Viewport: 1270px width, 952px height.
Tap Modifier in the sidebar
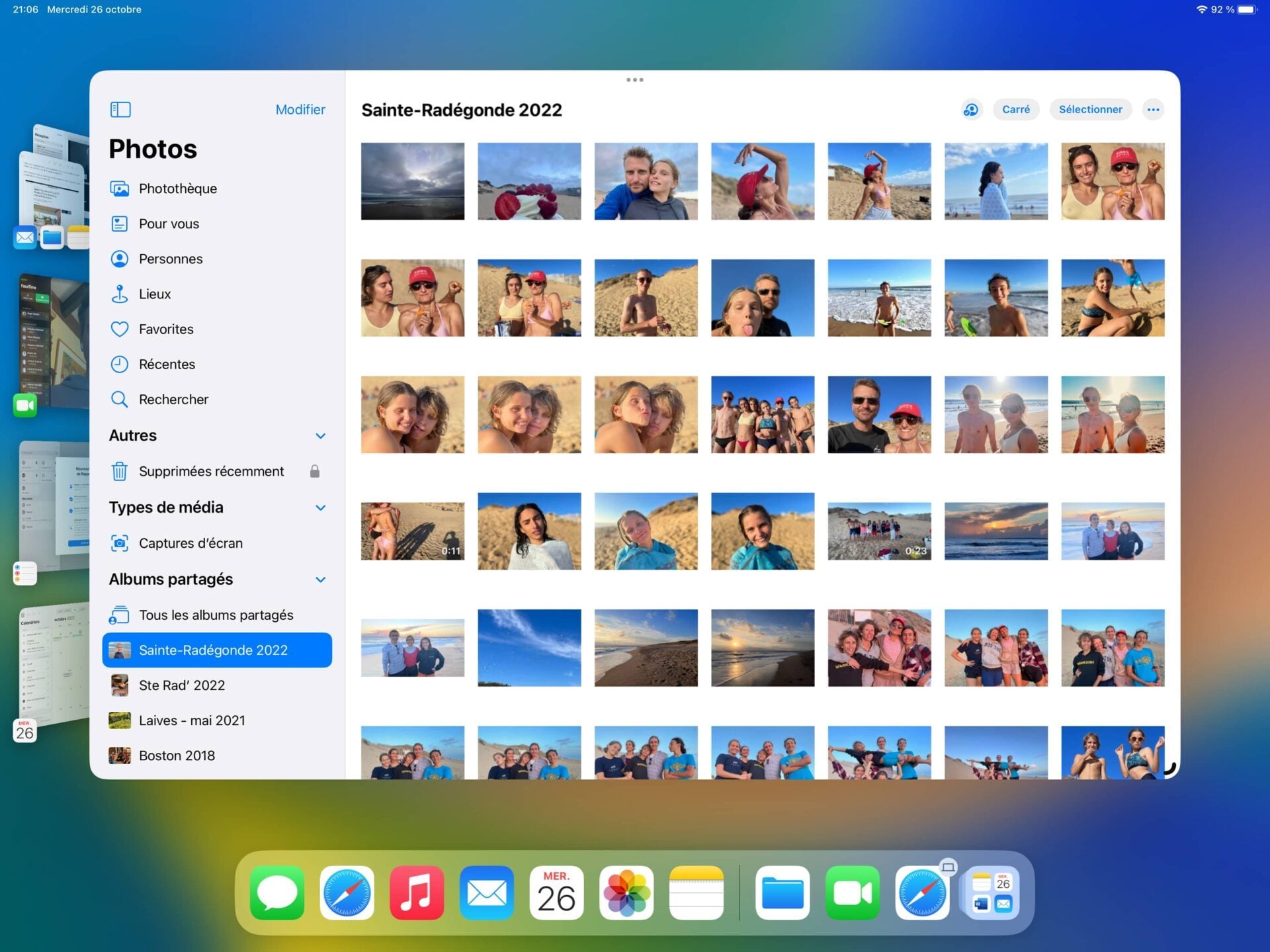[300, 109]
